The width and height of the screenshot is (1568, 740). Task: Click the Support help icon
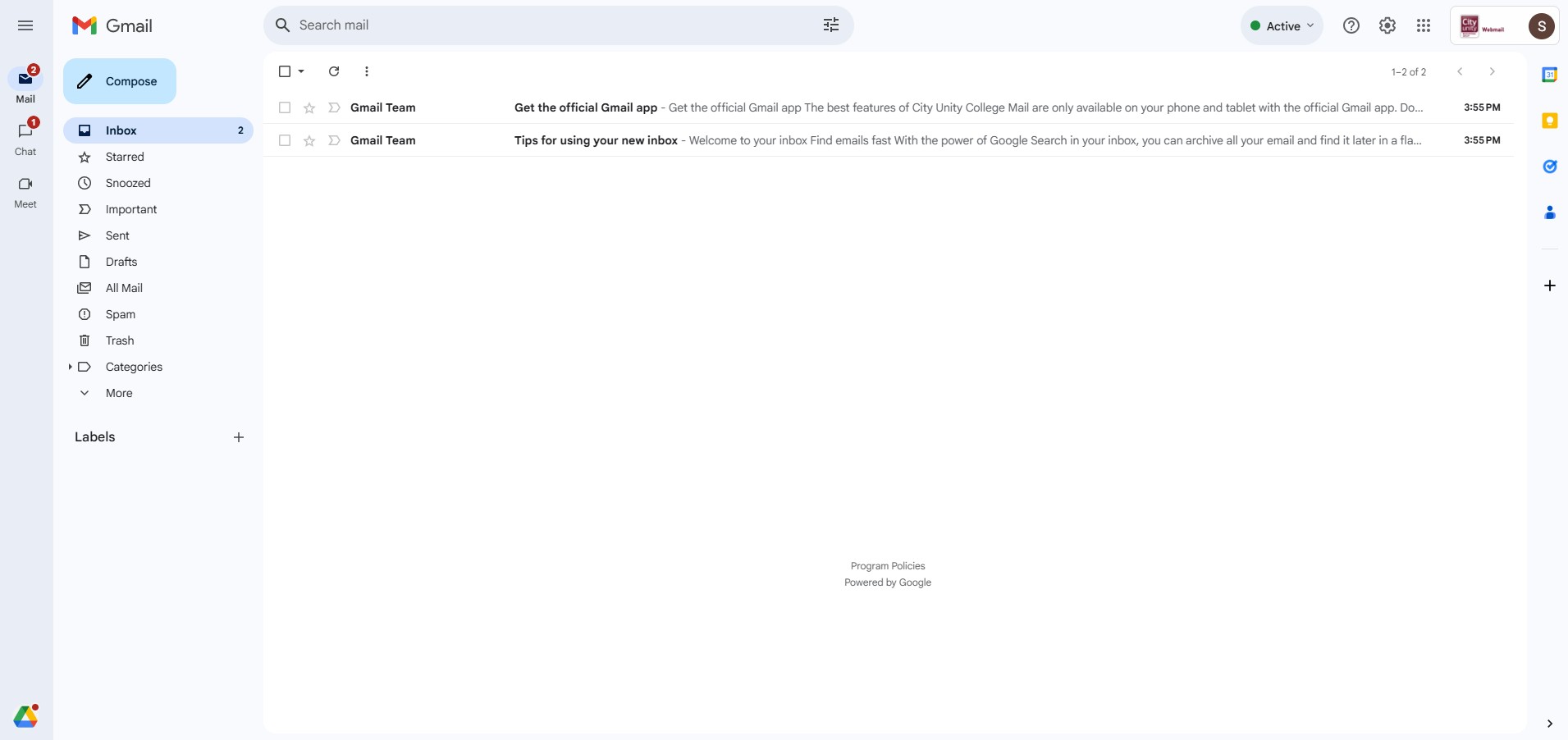1351,25
